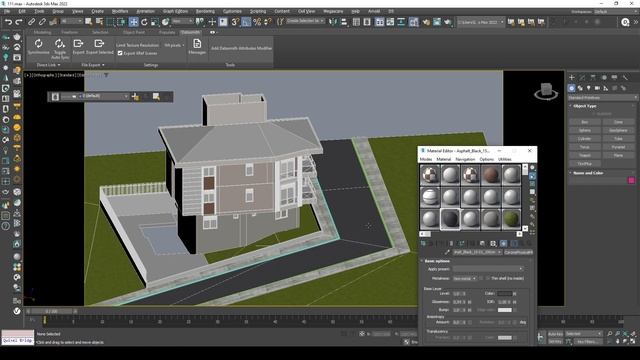Expand the Direct Link panel arrow
This screenshot has width=640, height=360.
click(59, 65)
